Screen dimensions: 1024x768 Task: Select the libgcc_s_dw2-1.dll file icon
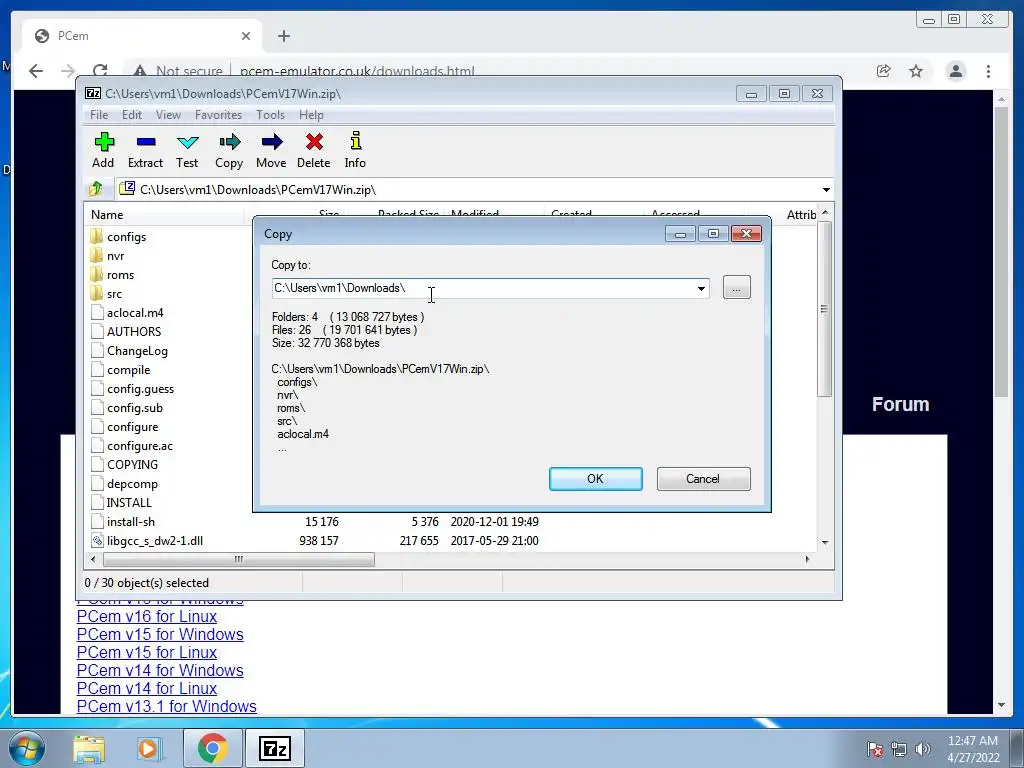97,541
